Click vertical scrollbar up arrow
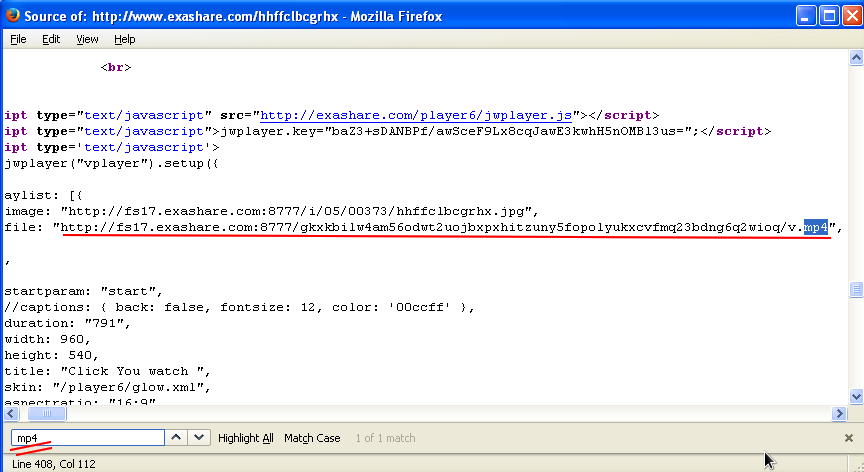Viewport: 864px width, 472px height. [856, 57]
